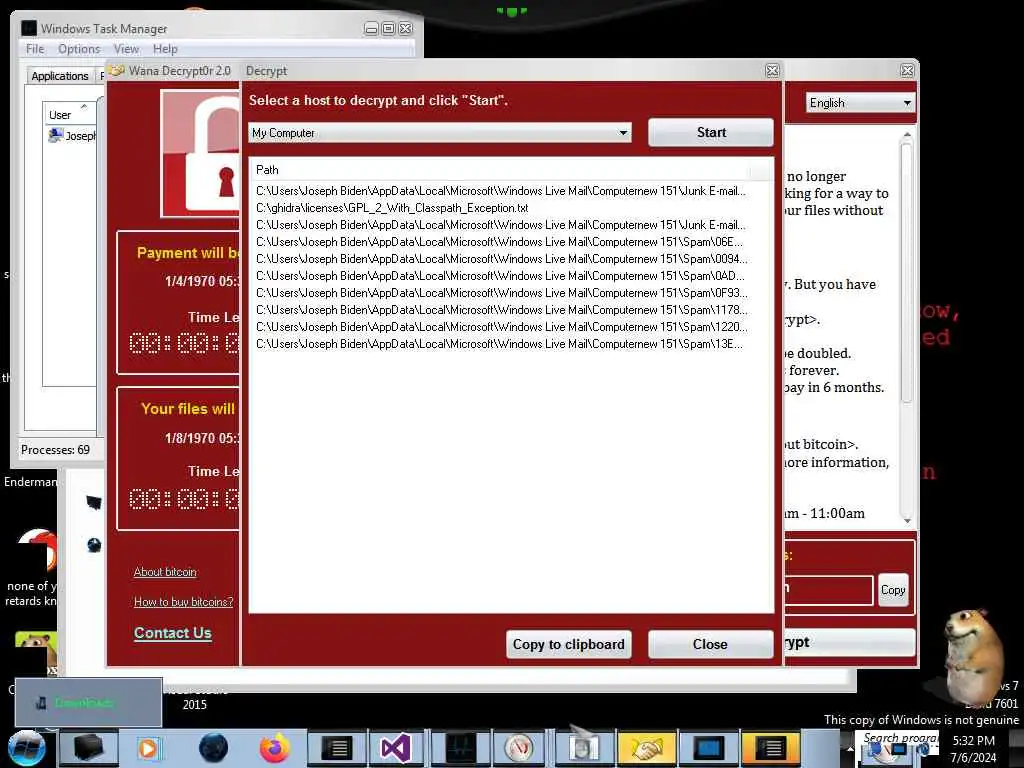Open the About bitcoin link
1024x768 pixels.
[165, 572]
